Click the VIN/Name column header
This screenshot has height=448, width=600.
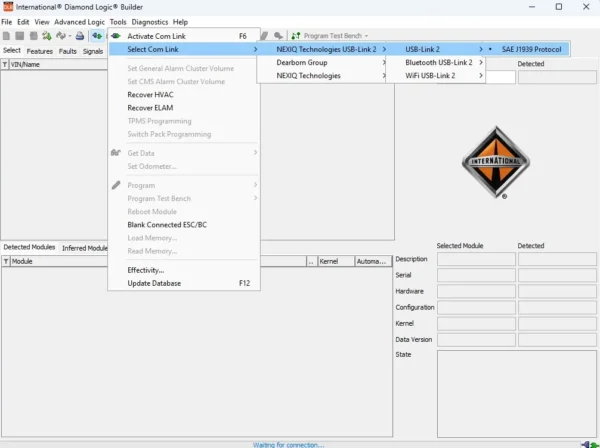pyautogui.click(x=58, y=64)
